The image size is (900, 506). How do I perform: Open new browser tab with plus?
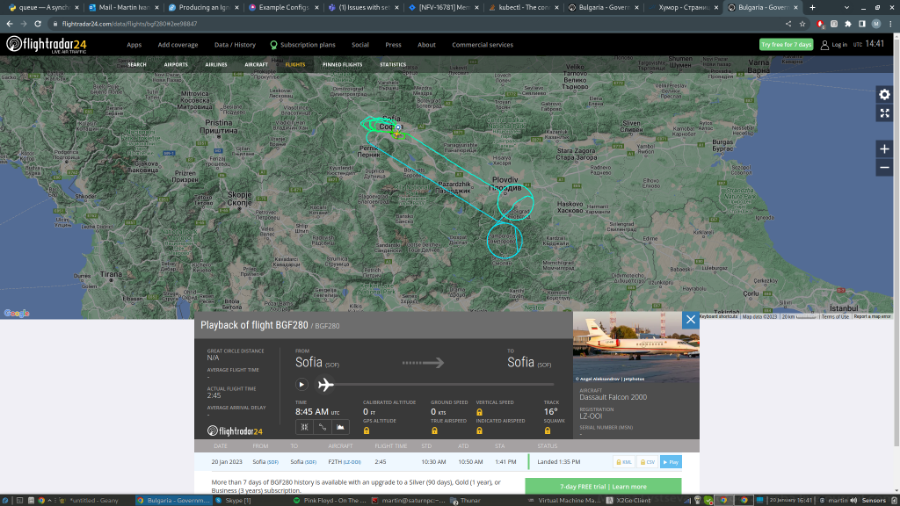tap(812, 7)
